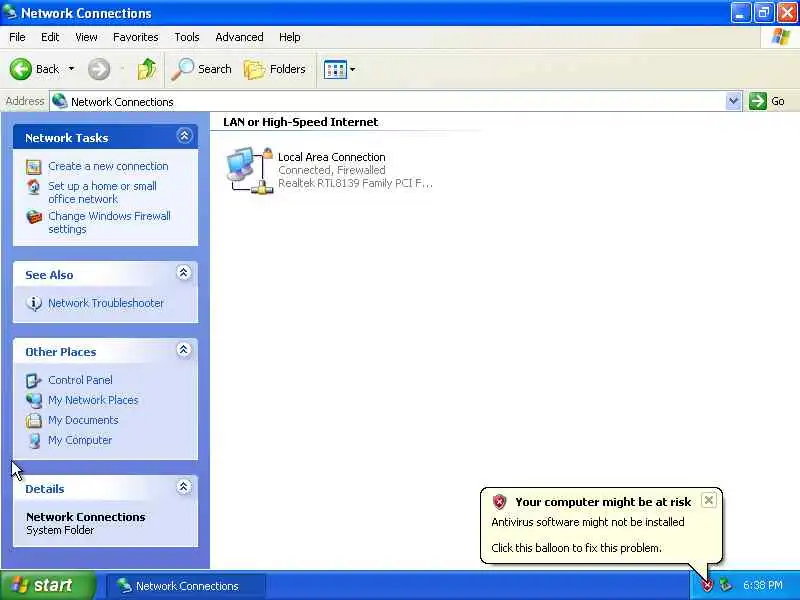Open the Start menu
The height and width of the screenshot is (600, 800).
(x=47, y=585)
